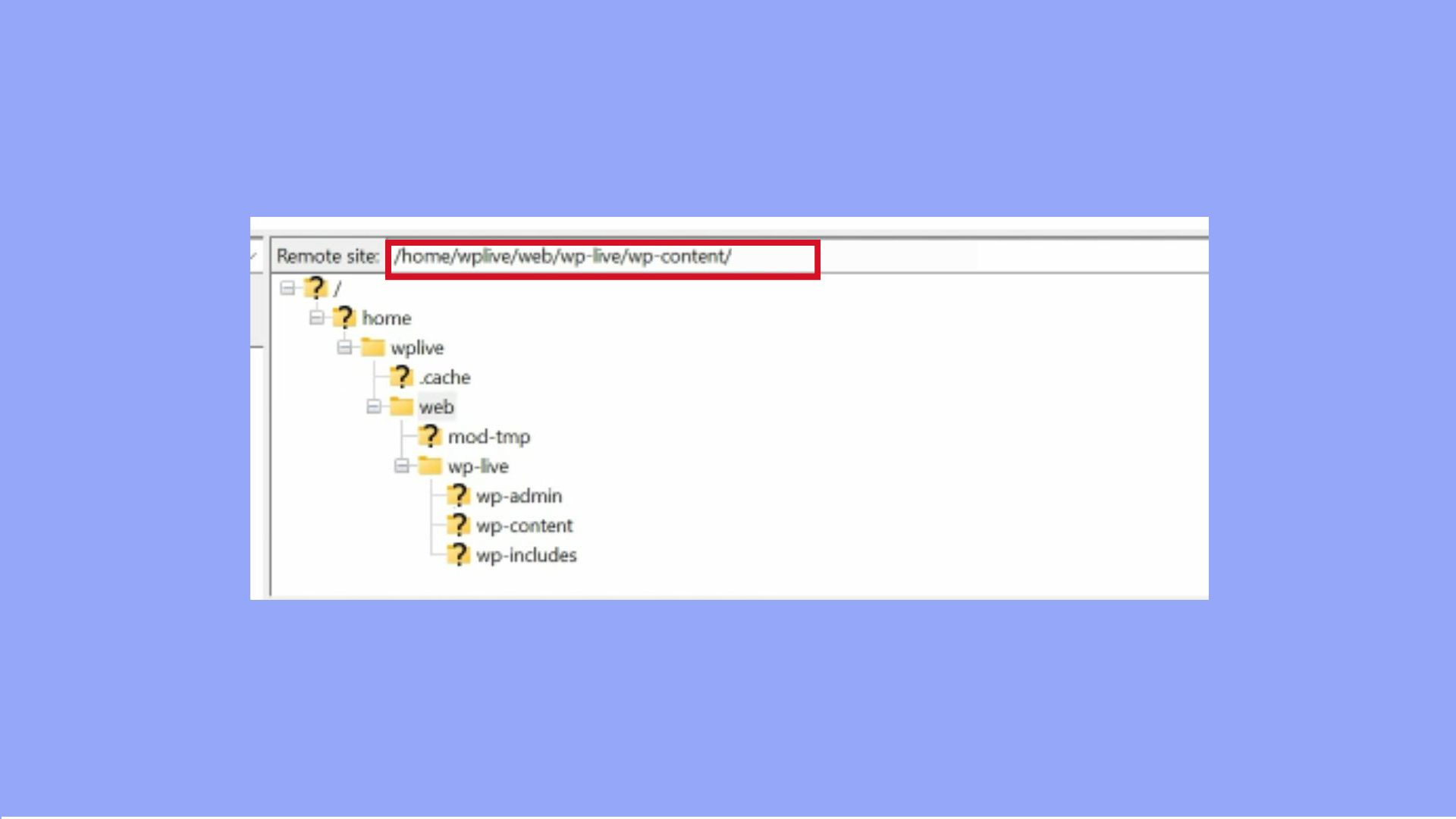1456x819 pixels.
Task: Click the .cache folder question-mark icon
Action: click(x=403, y=377)
